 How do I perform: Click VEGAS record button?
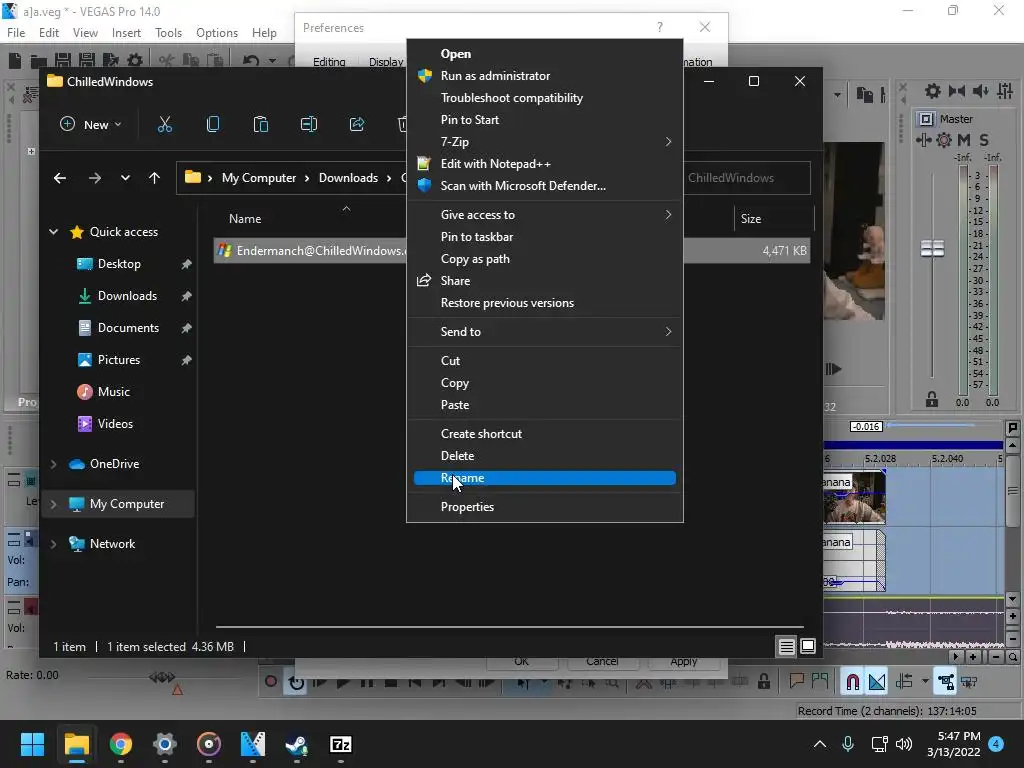[x=270, y=682]
